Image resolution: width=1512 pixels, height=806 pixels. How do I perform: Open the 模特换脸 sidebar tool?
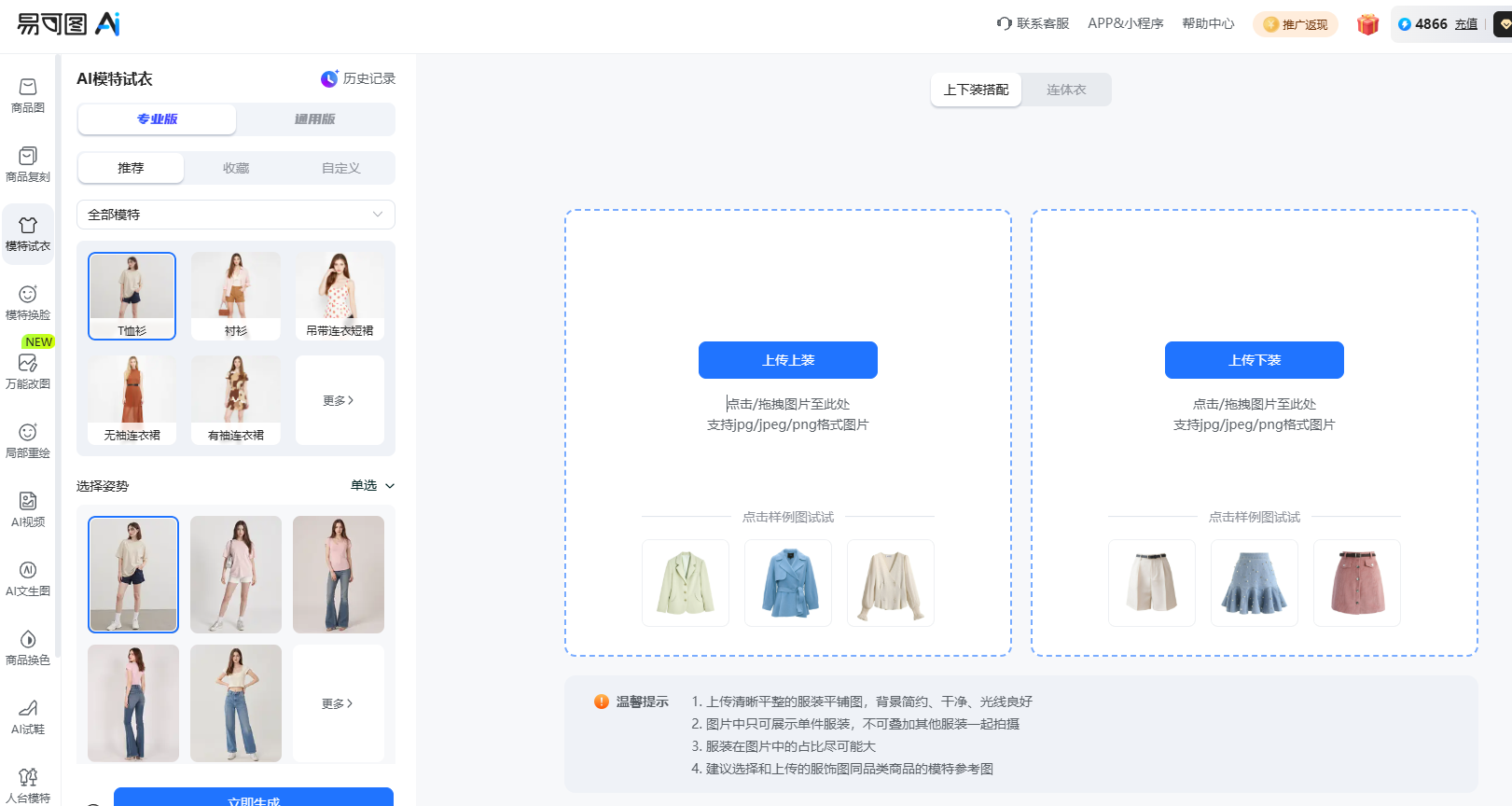28,303
